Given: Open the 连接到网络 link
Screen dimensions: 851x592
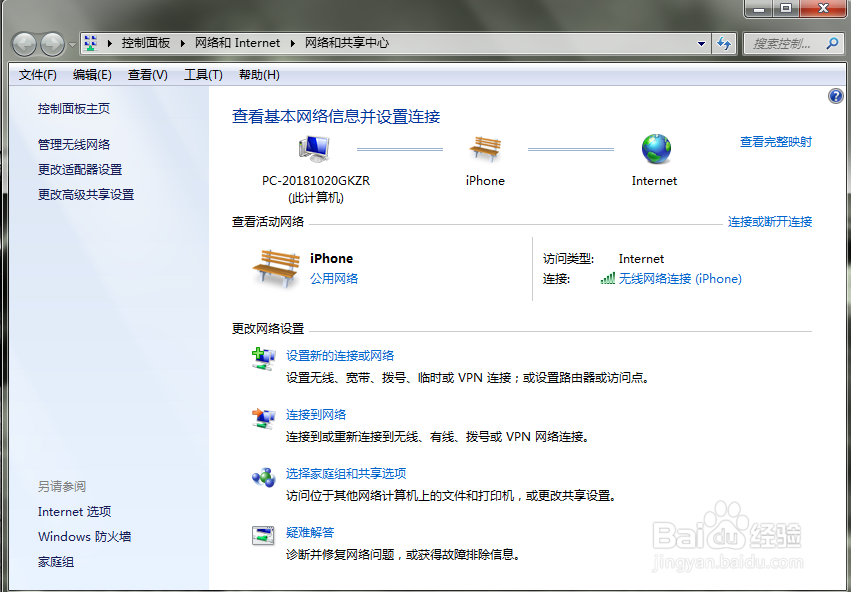Looking at the screenshot, I should 316,415.
